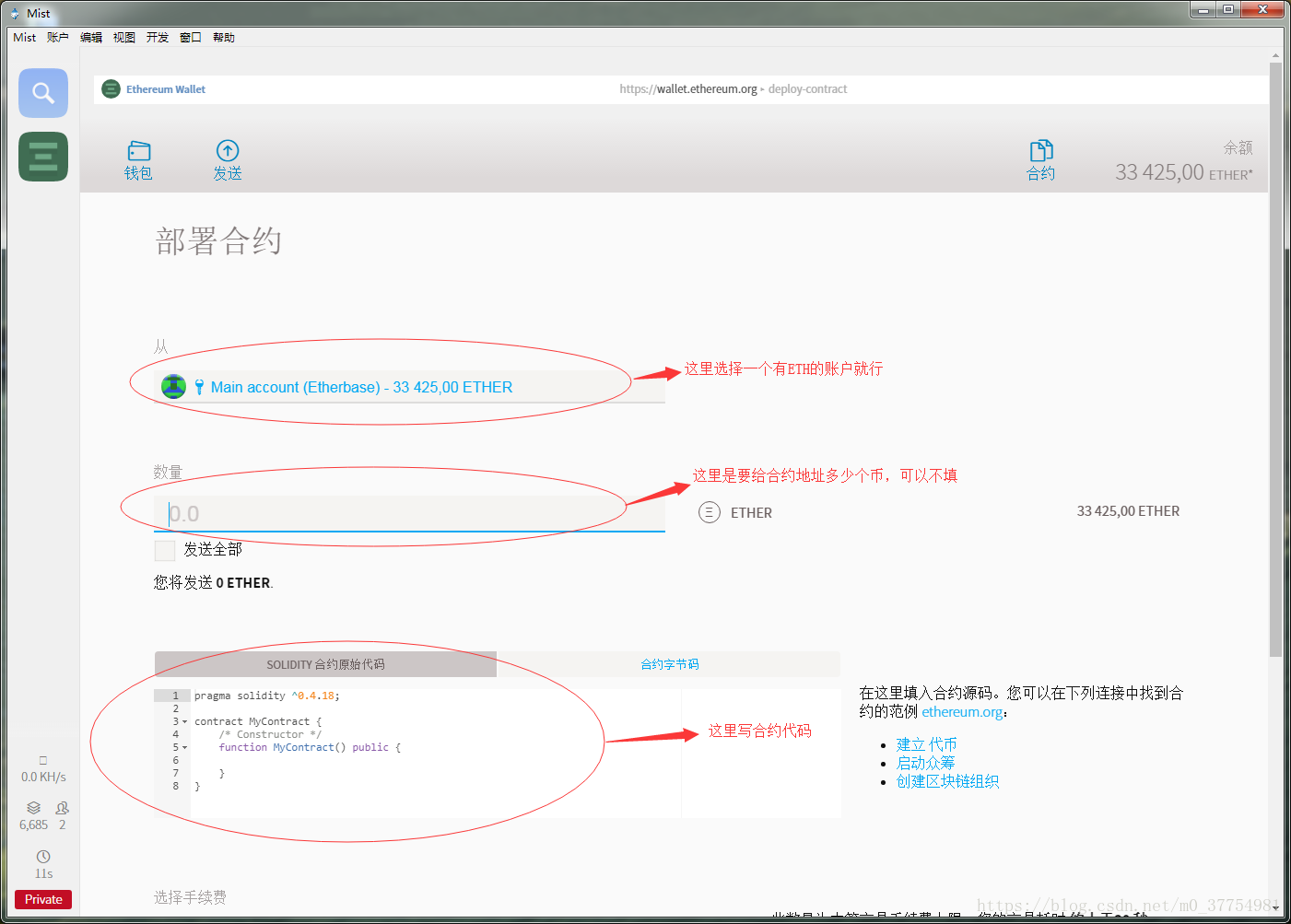Click the block layers icon showing 6,685
Viewport: 1291px width, 924px height.
pyautogui.click(x=33, y=808)
